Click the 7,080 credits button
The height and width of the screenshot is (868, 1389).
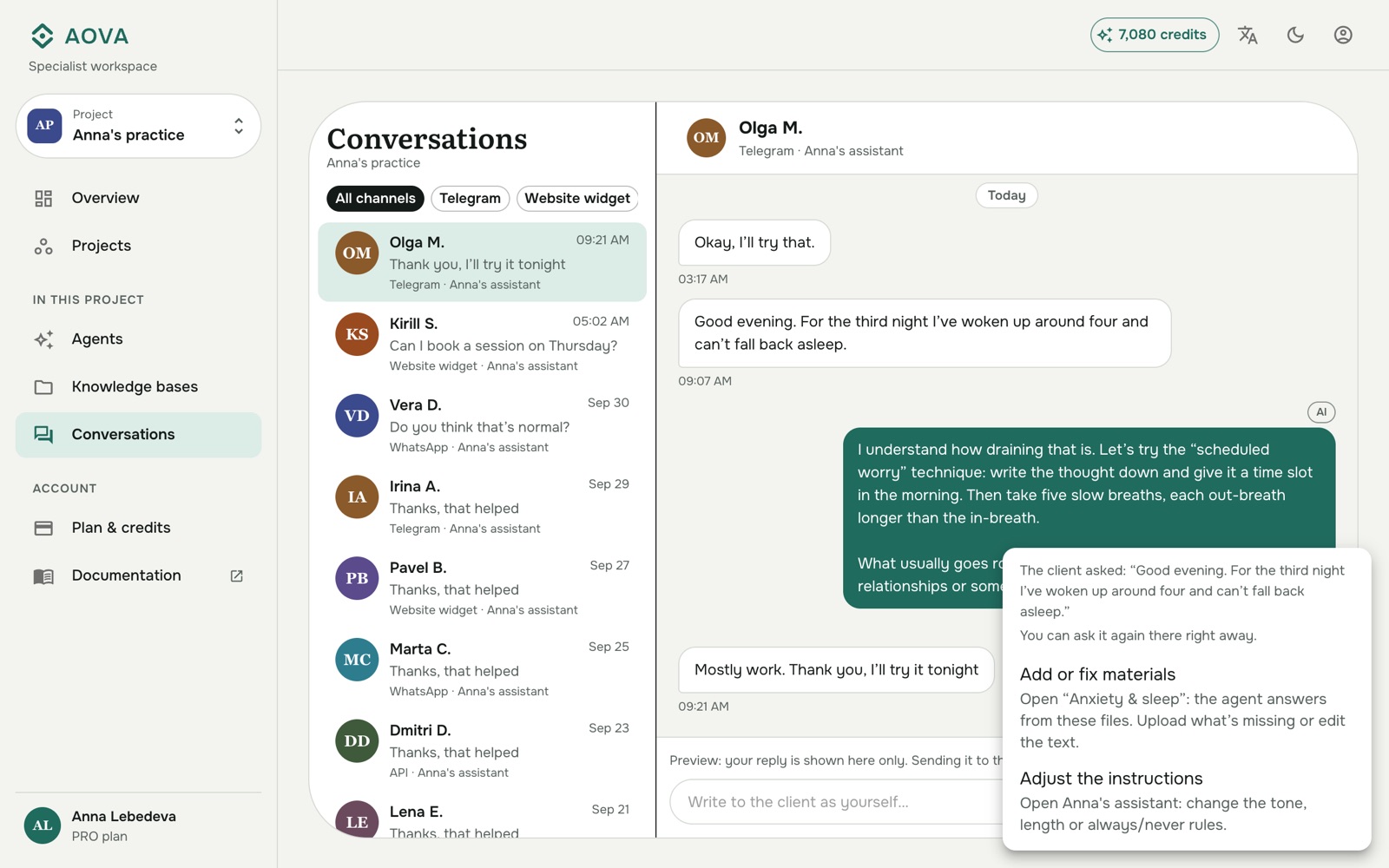click(1155, 35)
